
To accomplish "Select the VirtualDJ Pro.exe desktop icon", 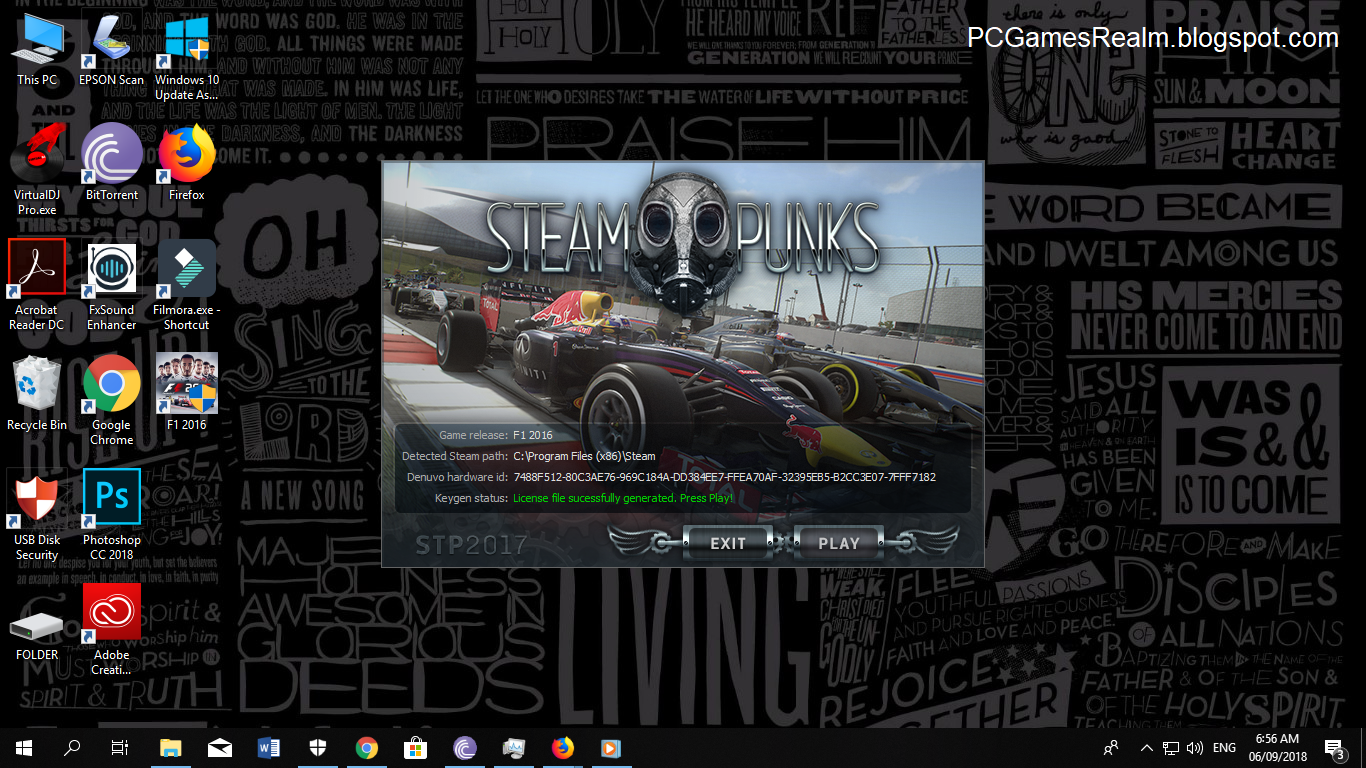I will (x=37, y=168).
